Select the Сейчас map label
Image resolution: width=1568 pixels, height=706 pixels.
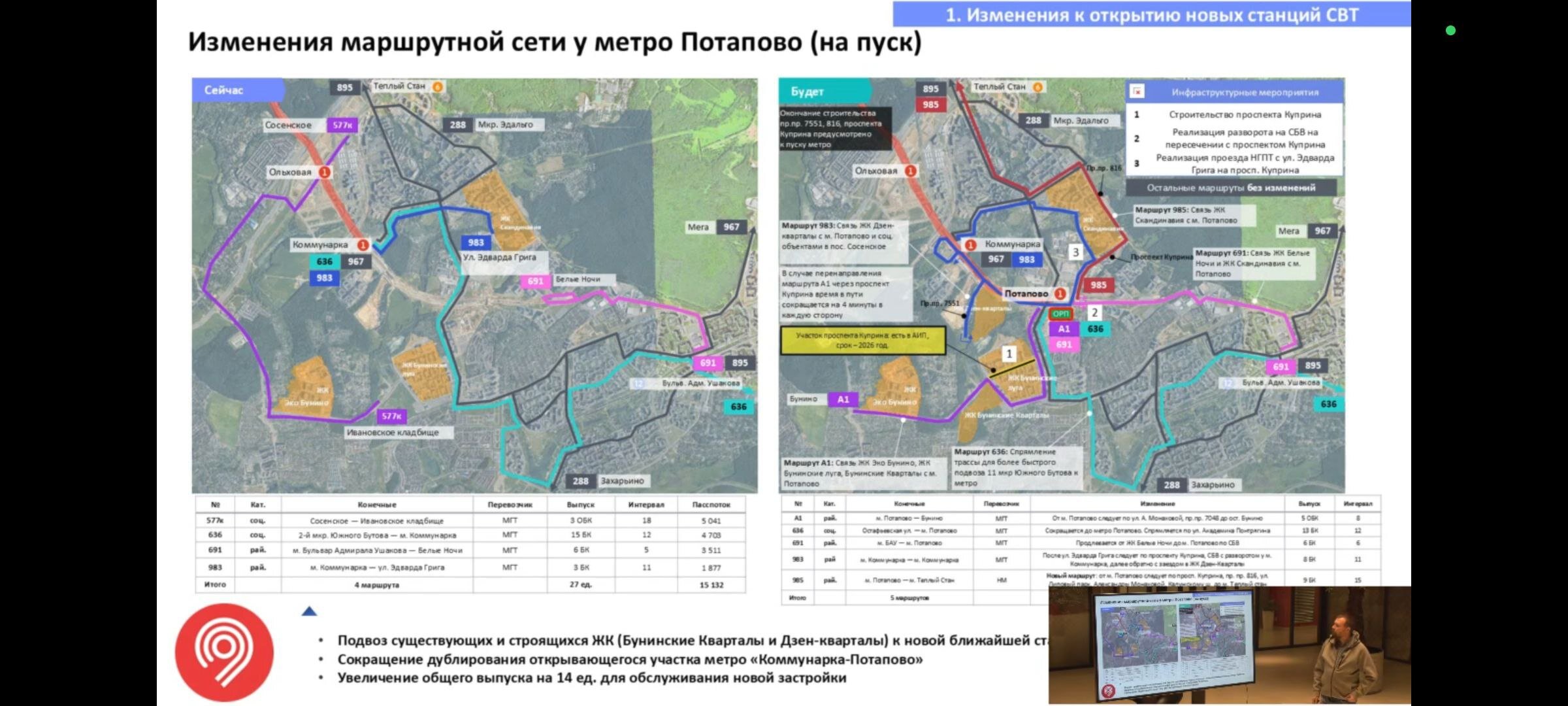coord(224,90)
